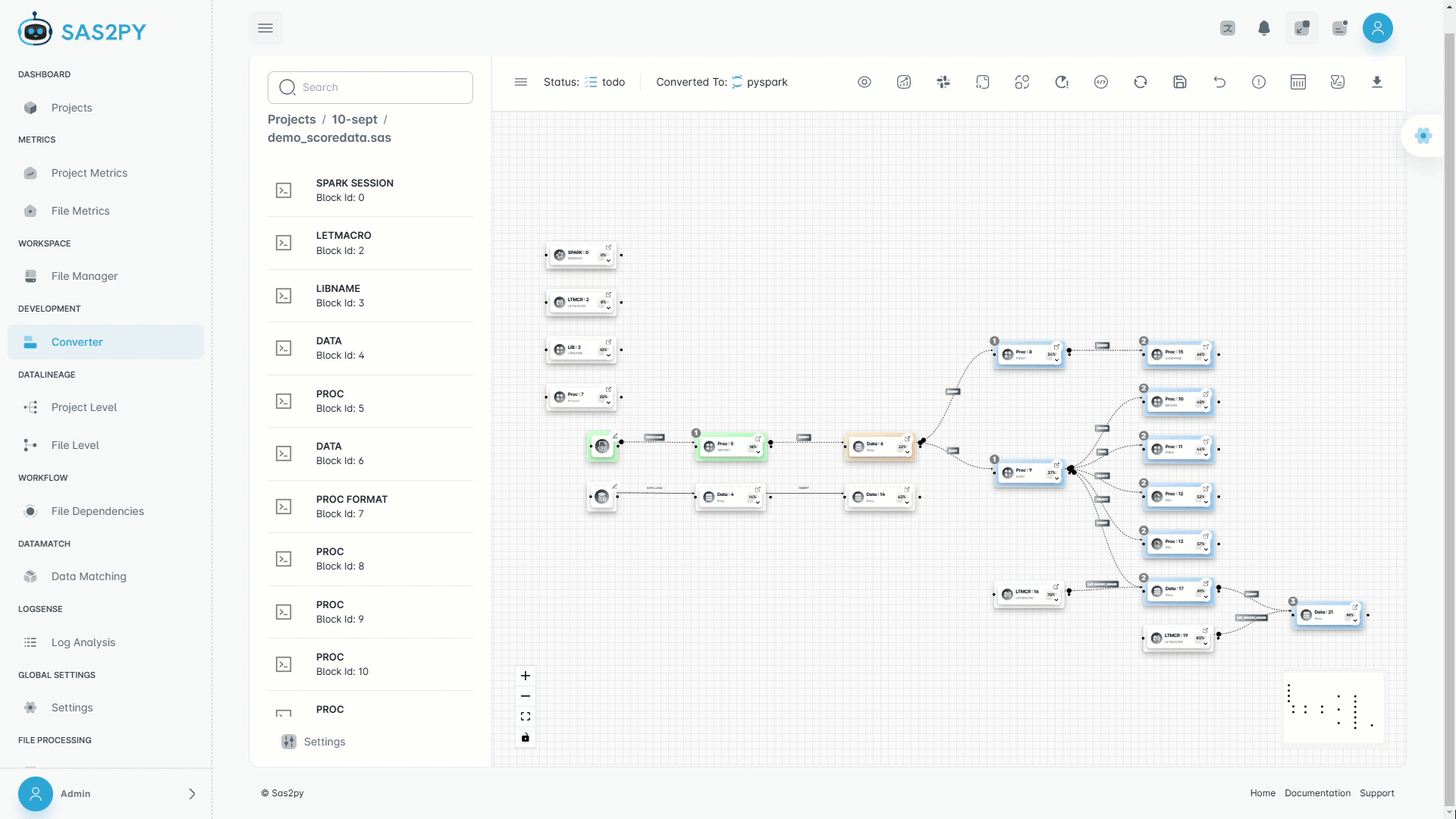Click the save icon above the canvas

click(x=1179, y=82)
